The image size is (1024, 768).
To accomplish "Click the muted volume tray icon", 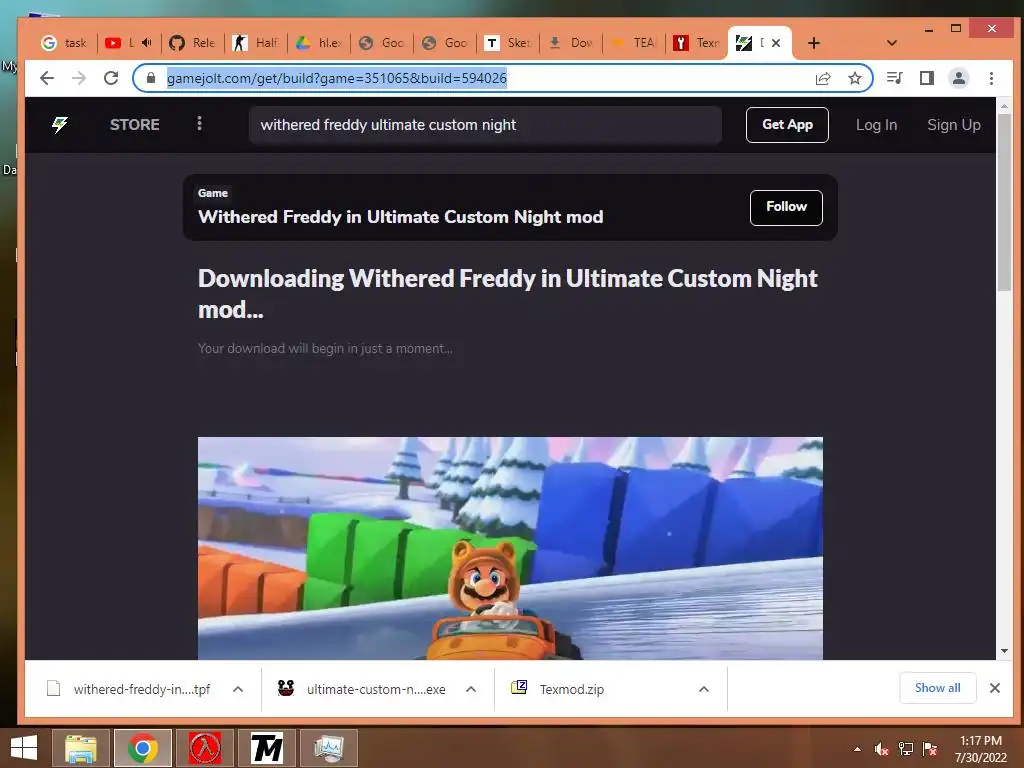I will pyautogui.click(x=882, y=749).
